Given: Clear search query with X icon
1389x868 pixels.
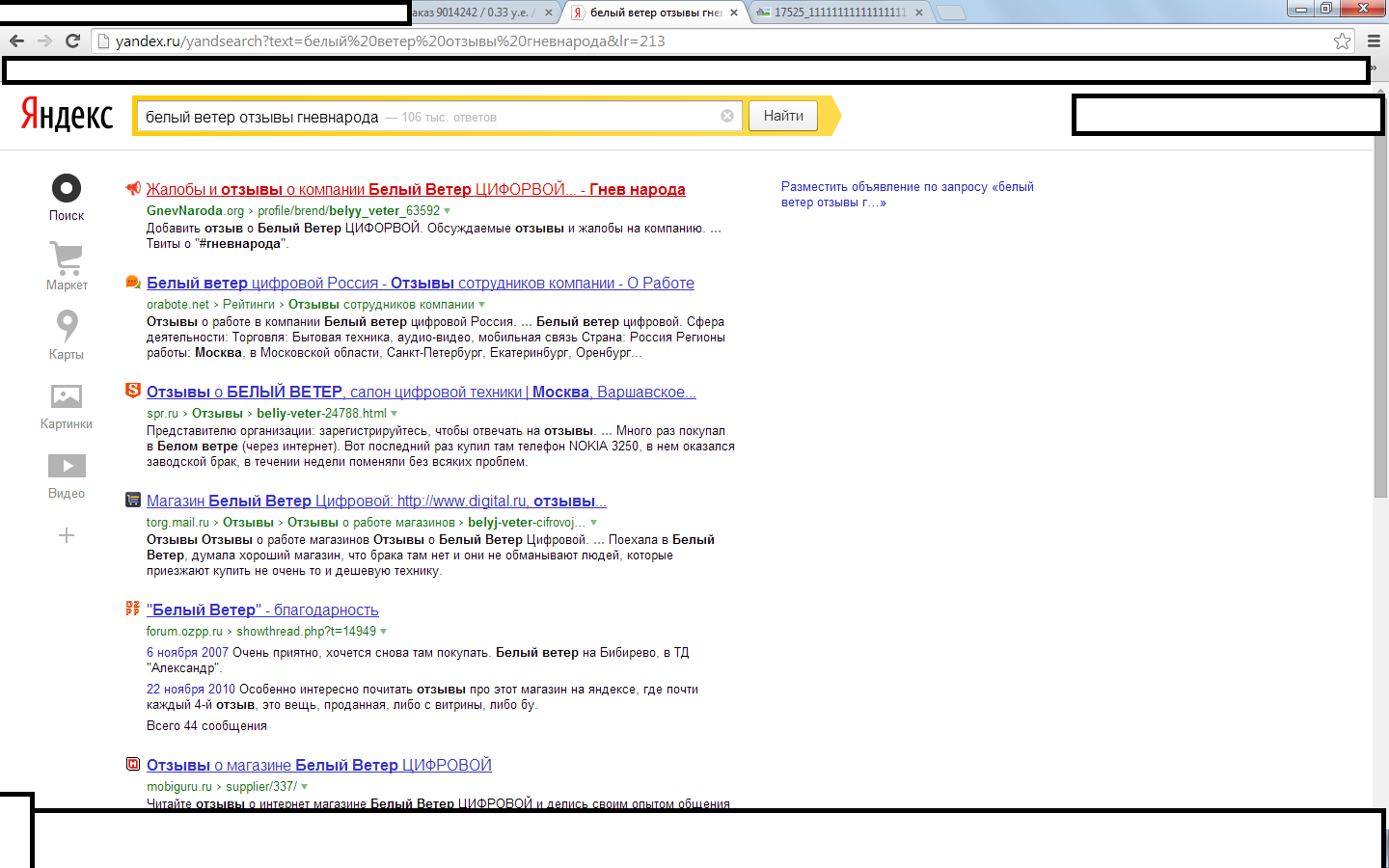Looking at the screenshot, I should click(727, 116).
